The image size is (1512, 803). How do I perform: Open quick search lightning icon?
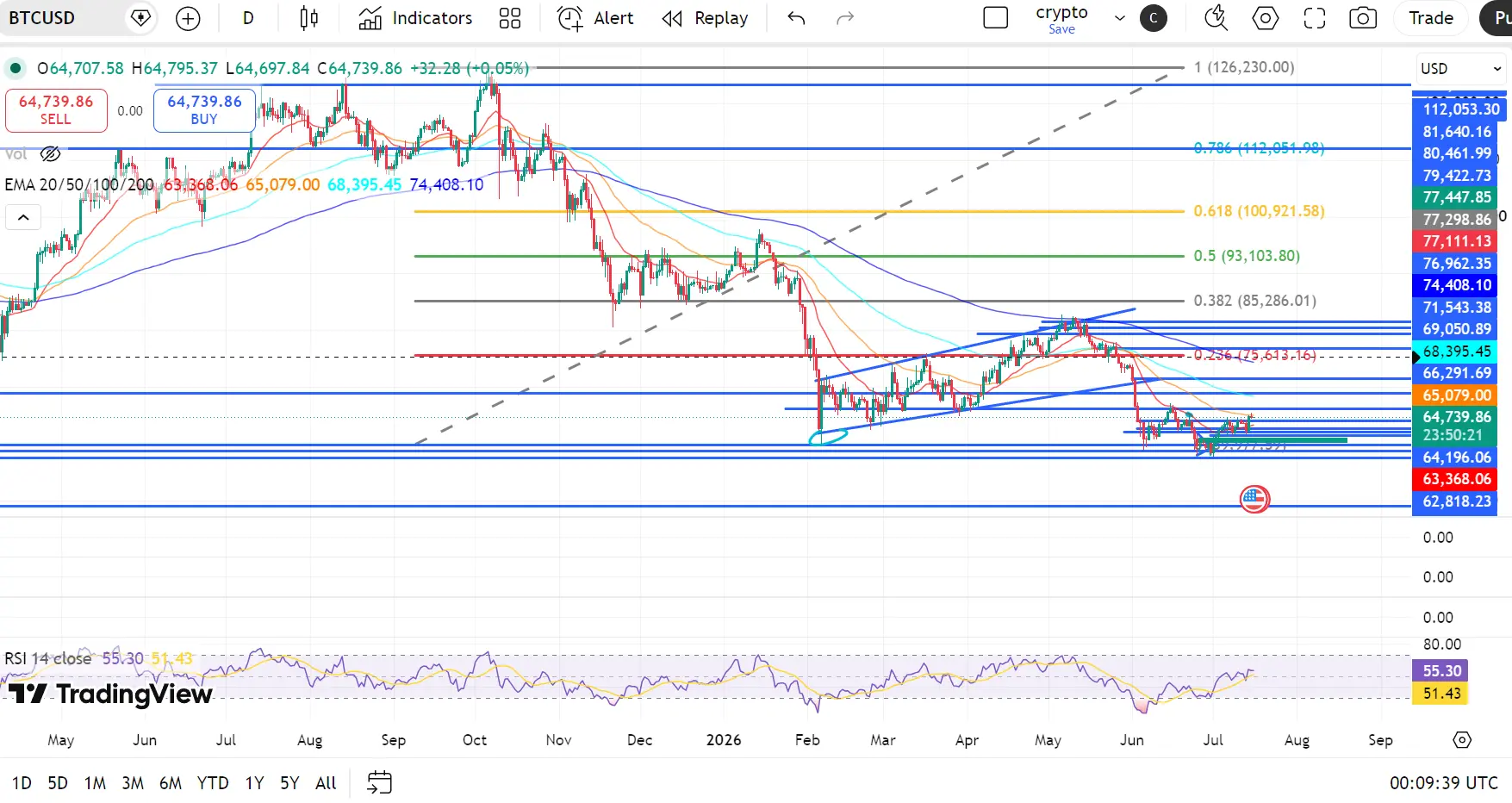point(1216,18)
